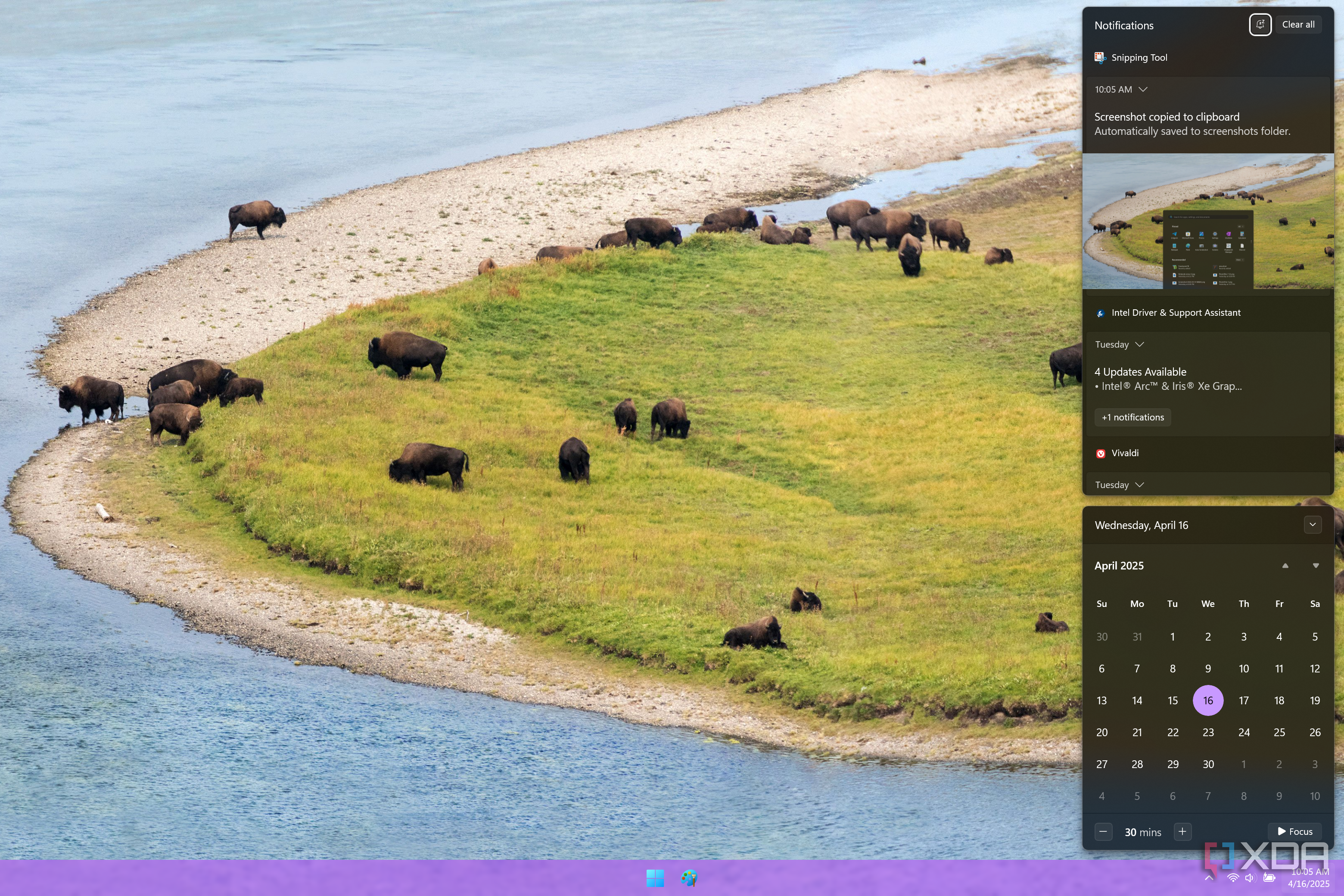Collapse the calendar with the chevron button
Screen dimensions: 1344x896
click(1313, 525)
